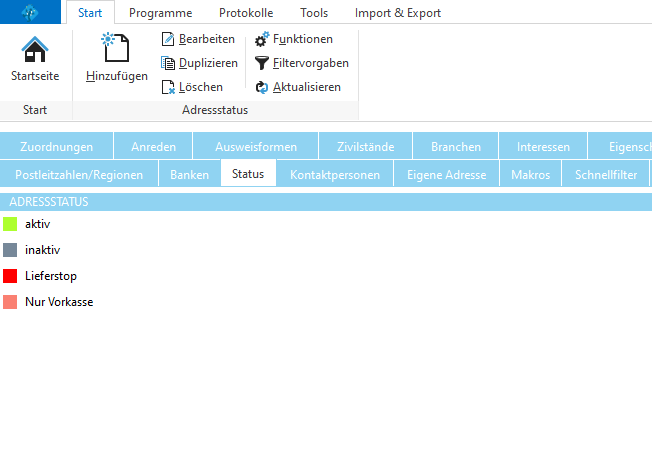Select the Branchen tab
Image resolution: width=652 pixels, height=451 pixels.
(x=456, y=146)
